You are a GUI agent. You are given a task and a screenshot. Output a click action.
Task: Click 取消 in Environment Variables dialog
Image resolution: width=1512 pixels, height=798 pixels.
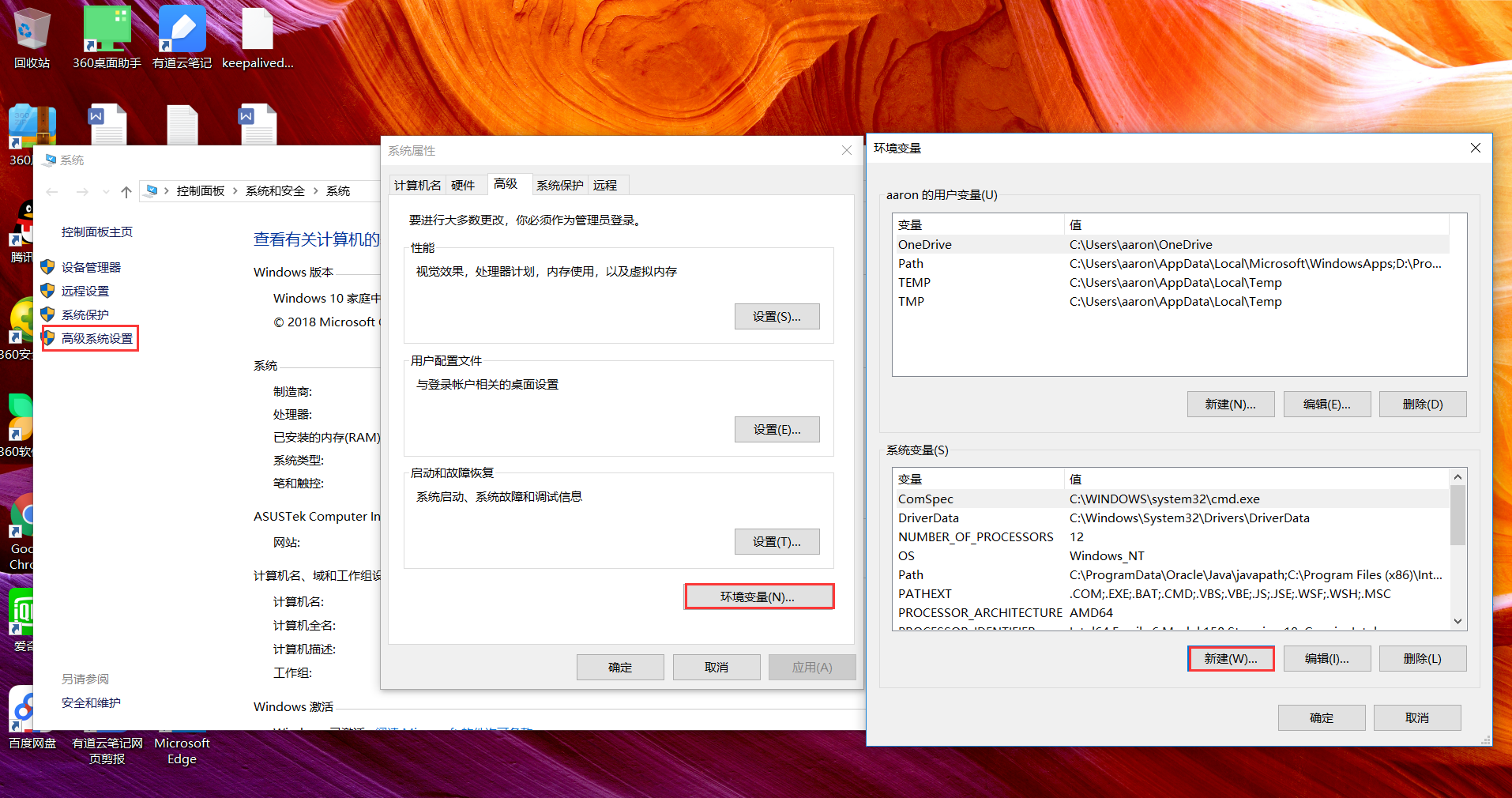[x=1417, y=717]
